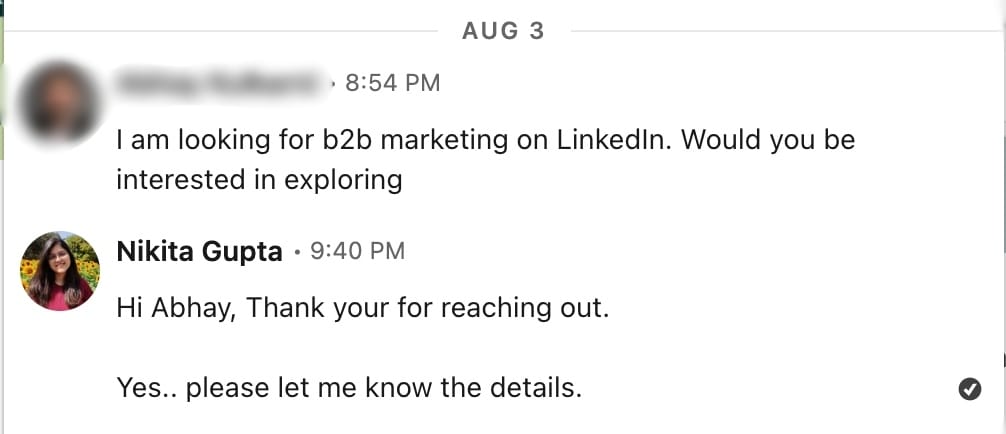Click the blurred sender's profile picture
Screen dimensions: 1006x434
[x=60, y=101]
